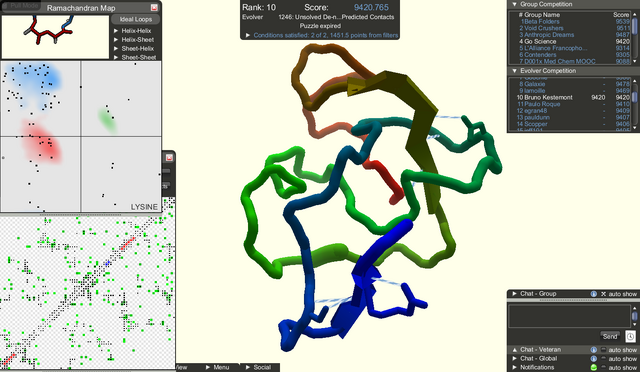Click the Group Competition scrollbar thumb
Viewport: 640px width, 372px height.
634,26
